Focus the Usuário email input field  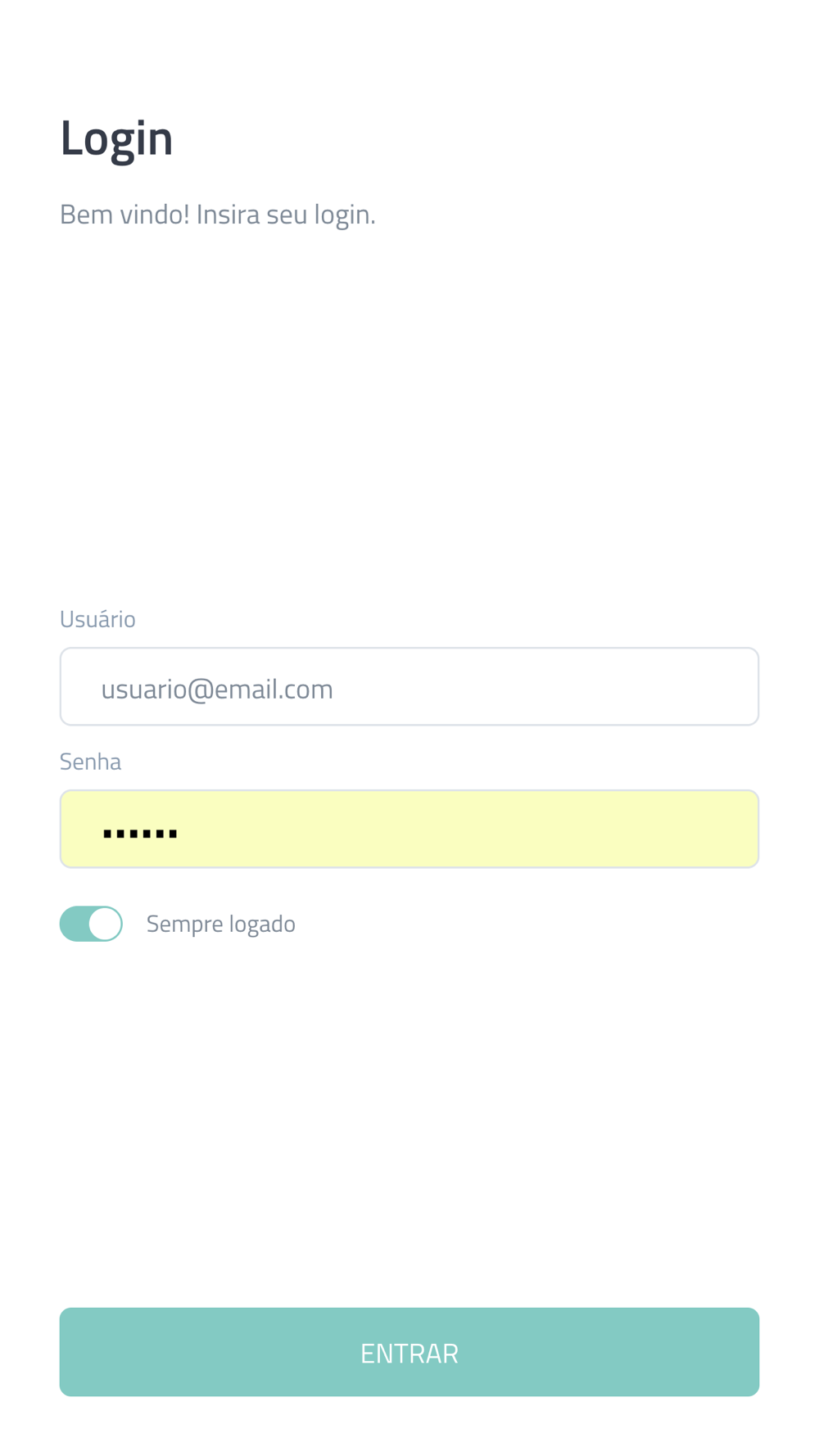(409, 686)
